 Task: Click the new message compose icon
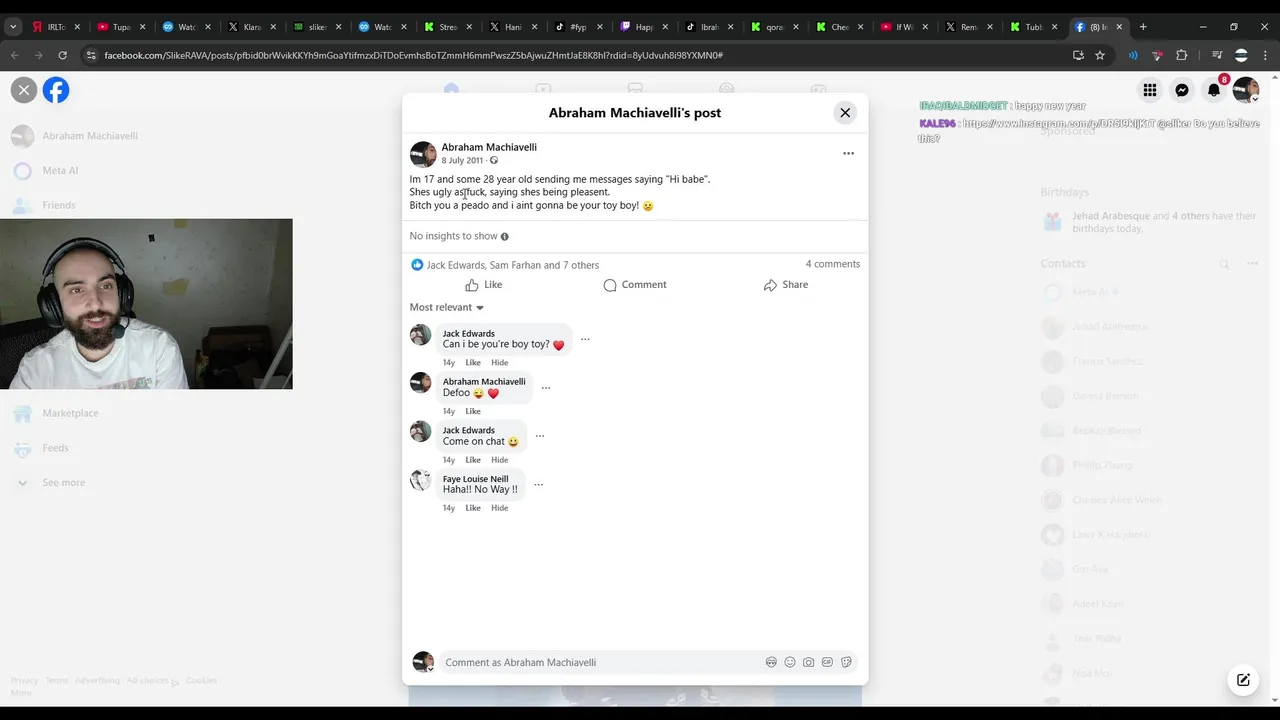(1243, 680)
